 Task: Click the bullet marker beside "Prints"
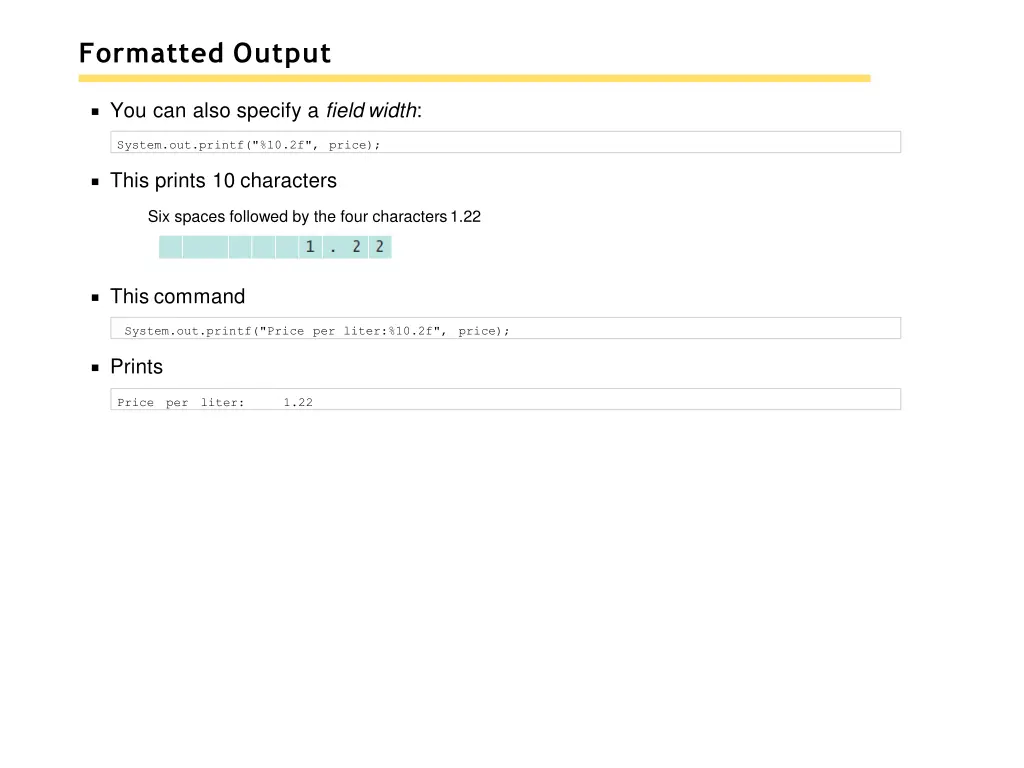coord(95,366)
